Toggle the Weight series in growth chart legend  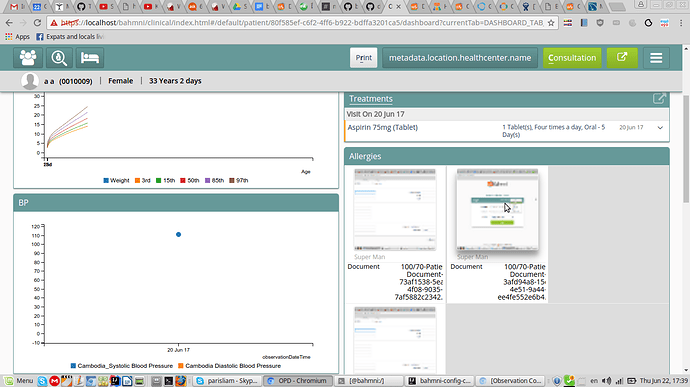pyautogui.click(x=116, y=181)
